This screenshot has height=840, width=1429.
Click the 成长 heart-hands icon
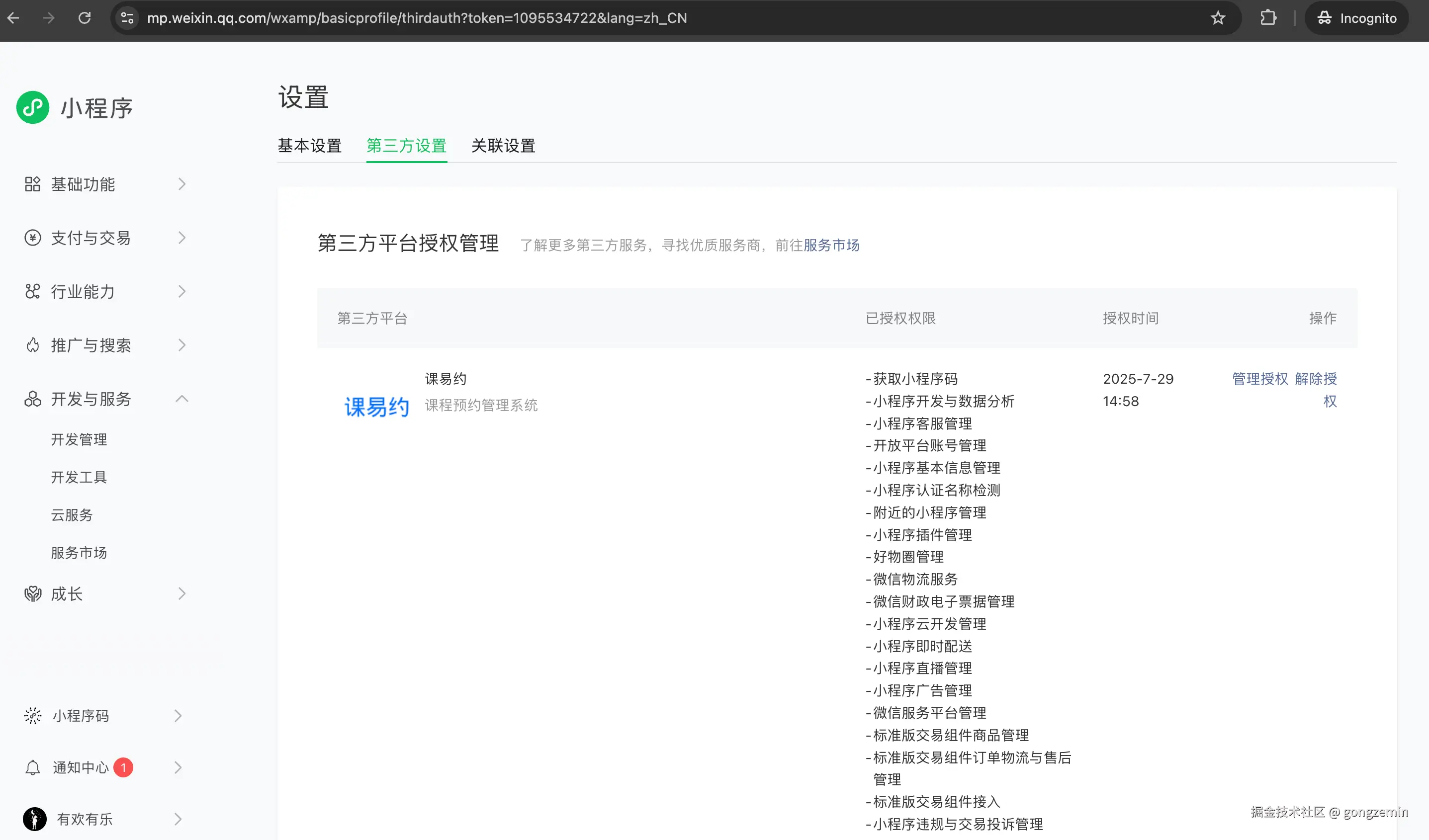[32, 593]
